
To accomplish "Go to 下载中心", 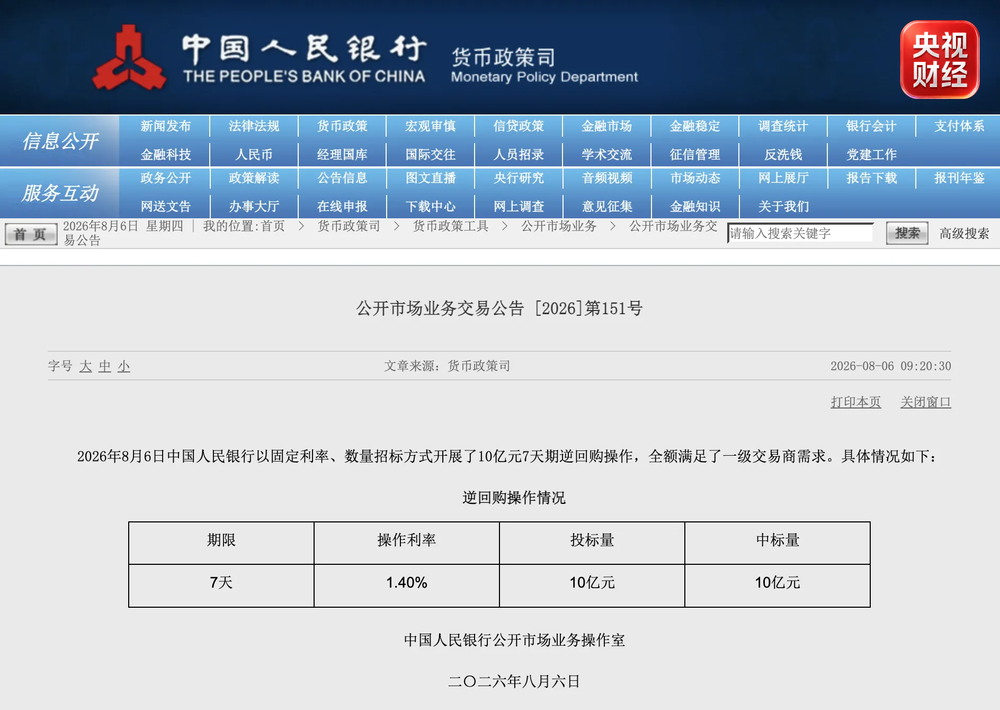I will tap(430, 206).
